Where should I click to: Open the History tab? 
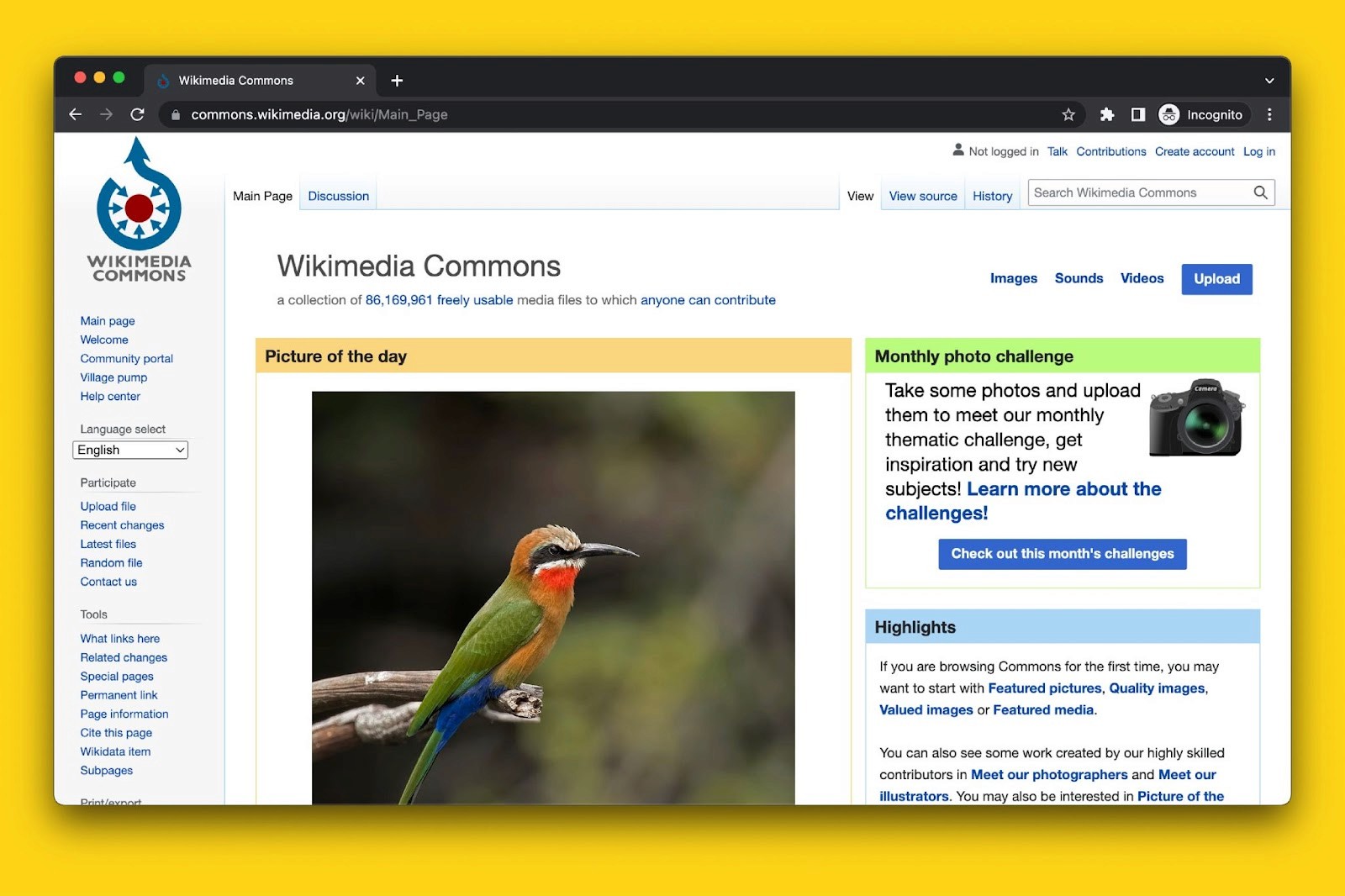(x=993, y=196)
